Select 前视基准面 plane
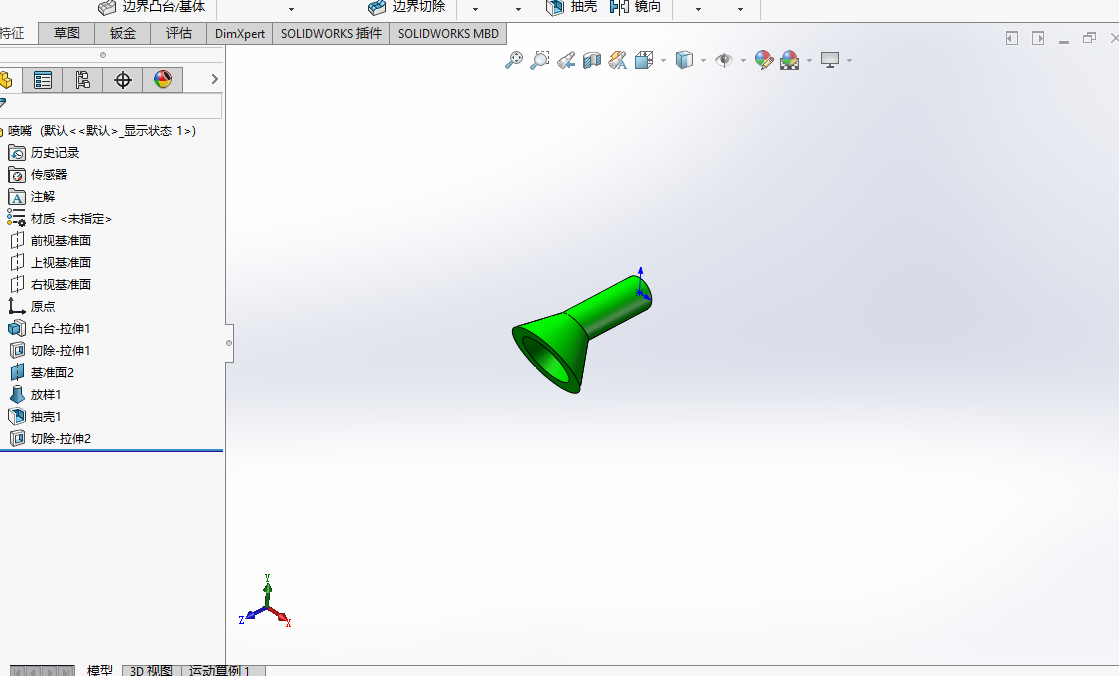 [x=50, y=241]
